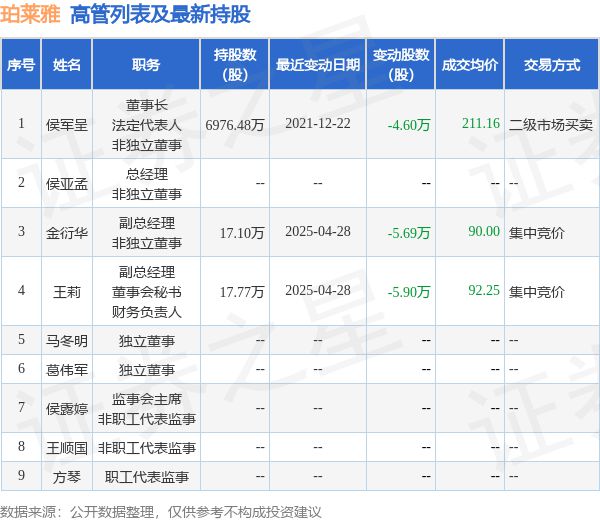Click the 交易方式 column header
This screenshot has height=521, width=600.
pos(552,65)
